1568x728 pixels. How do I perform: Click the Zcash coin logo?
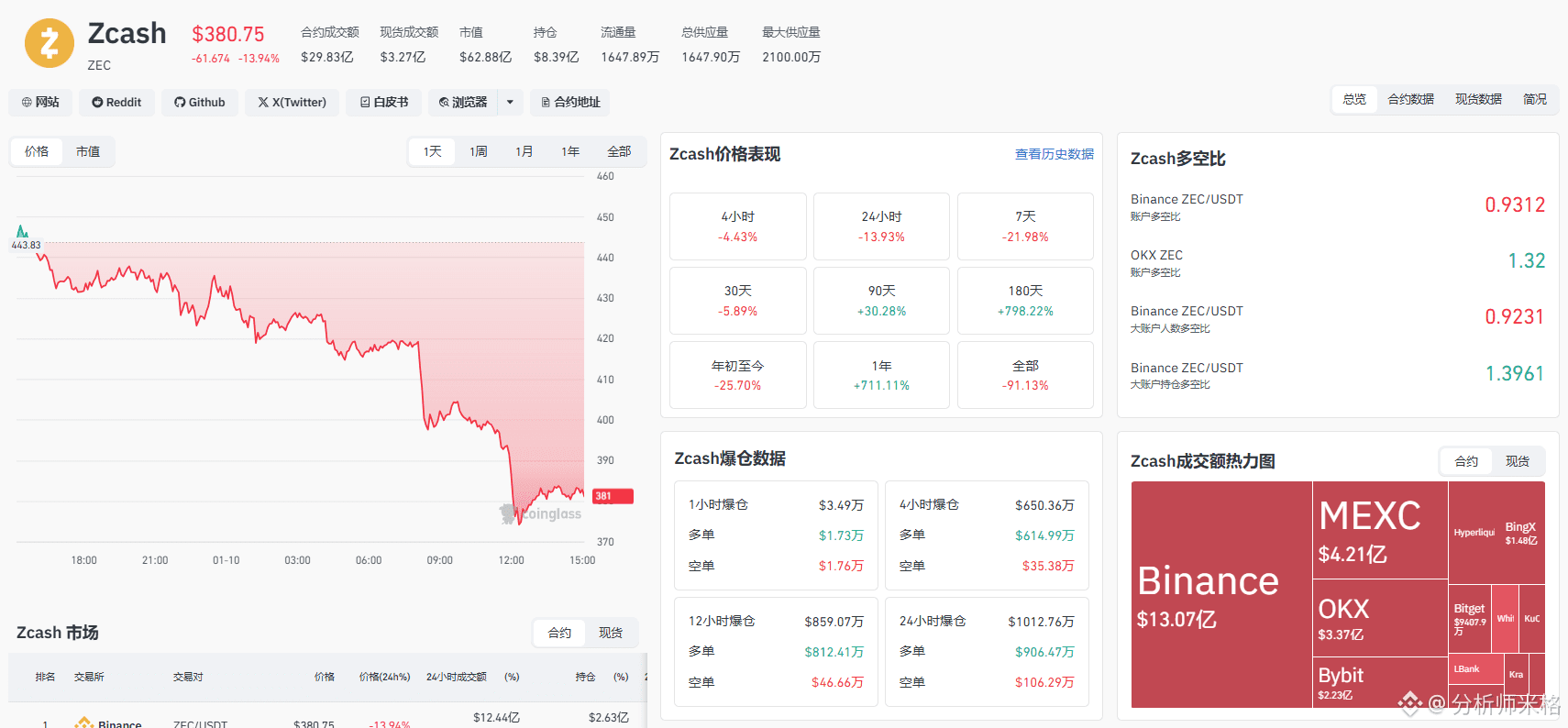click(50, 43)
